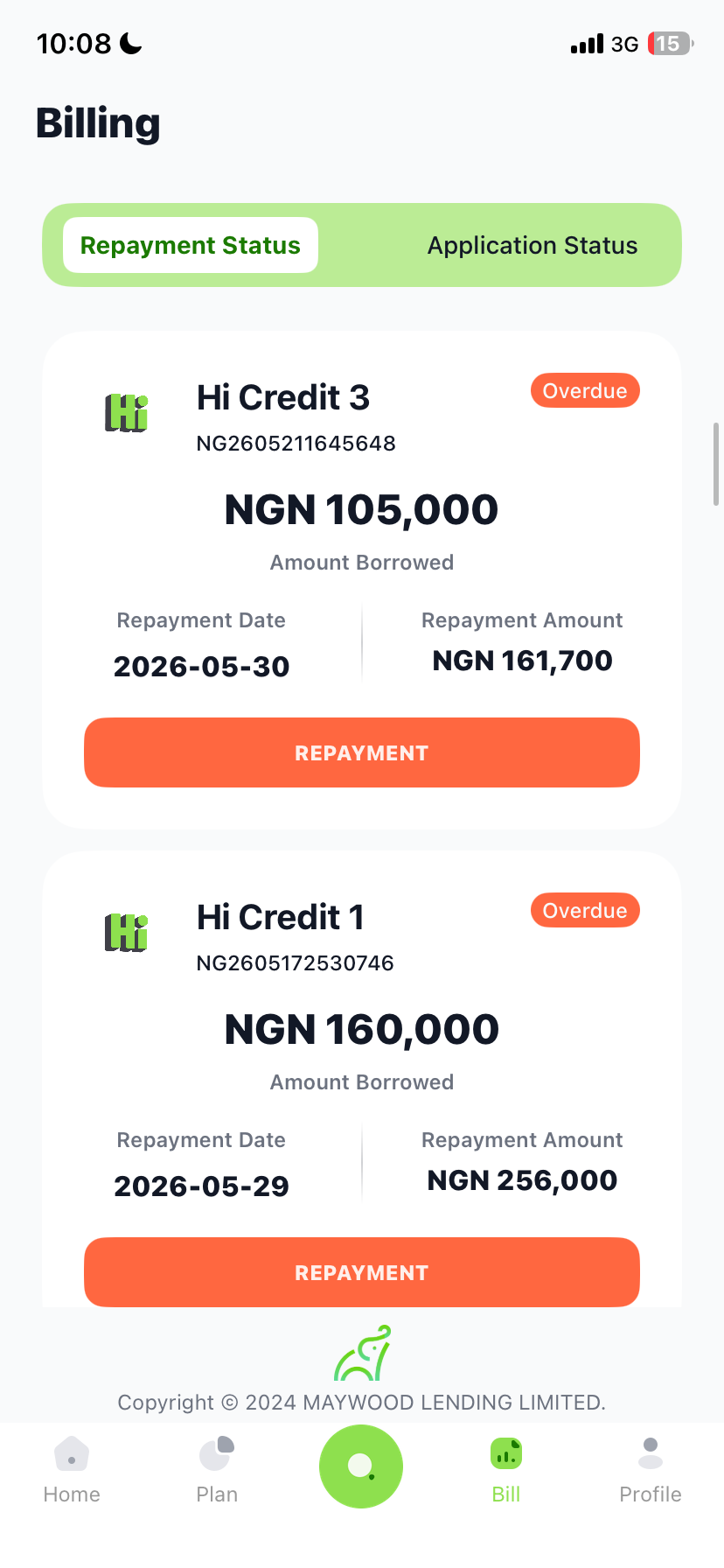Open the Home tab icon

72,1454
